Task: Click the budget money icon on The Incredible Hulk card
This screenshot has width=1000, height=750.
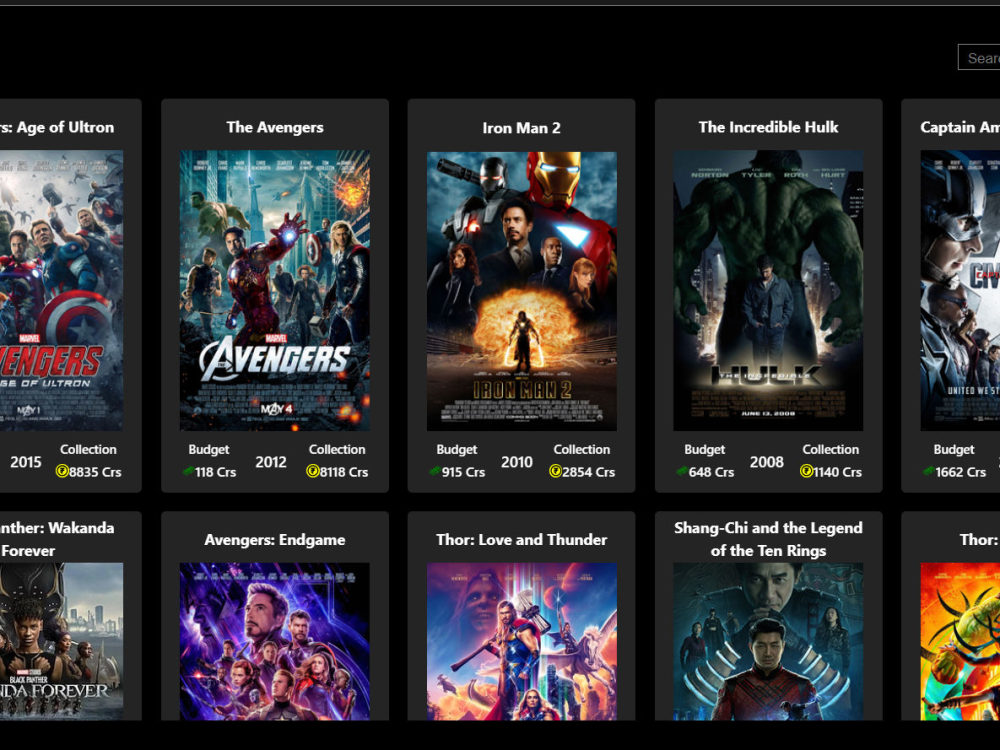Action: [682, 471]
